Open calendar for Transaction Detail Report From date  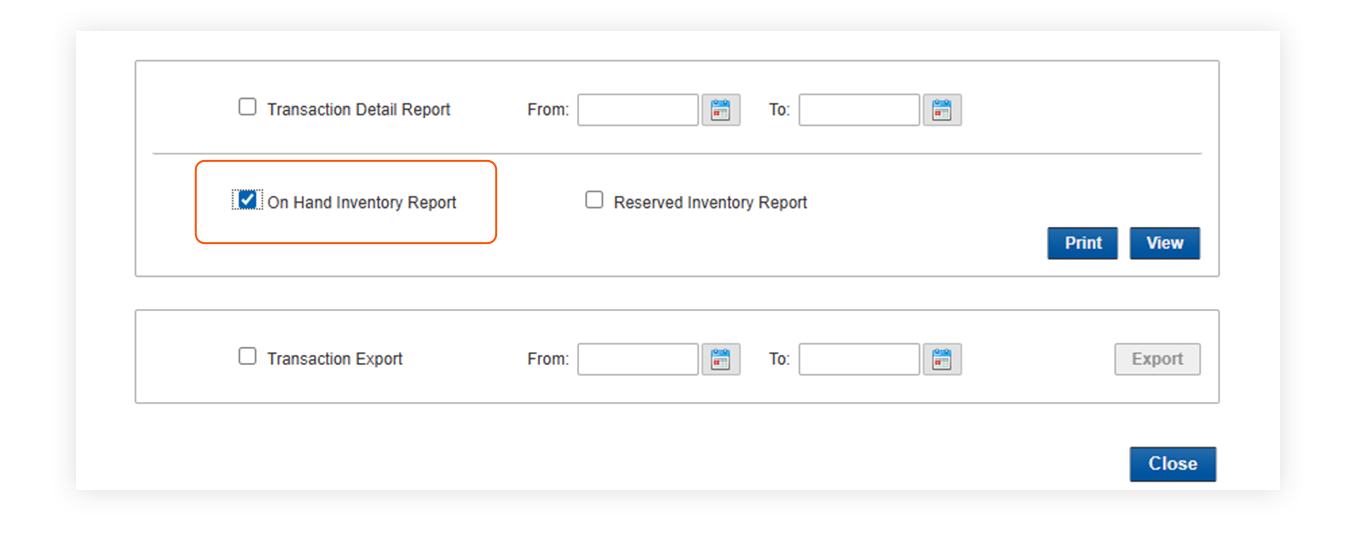tap(721, 110)
